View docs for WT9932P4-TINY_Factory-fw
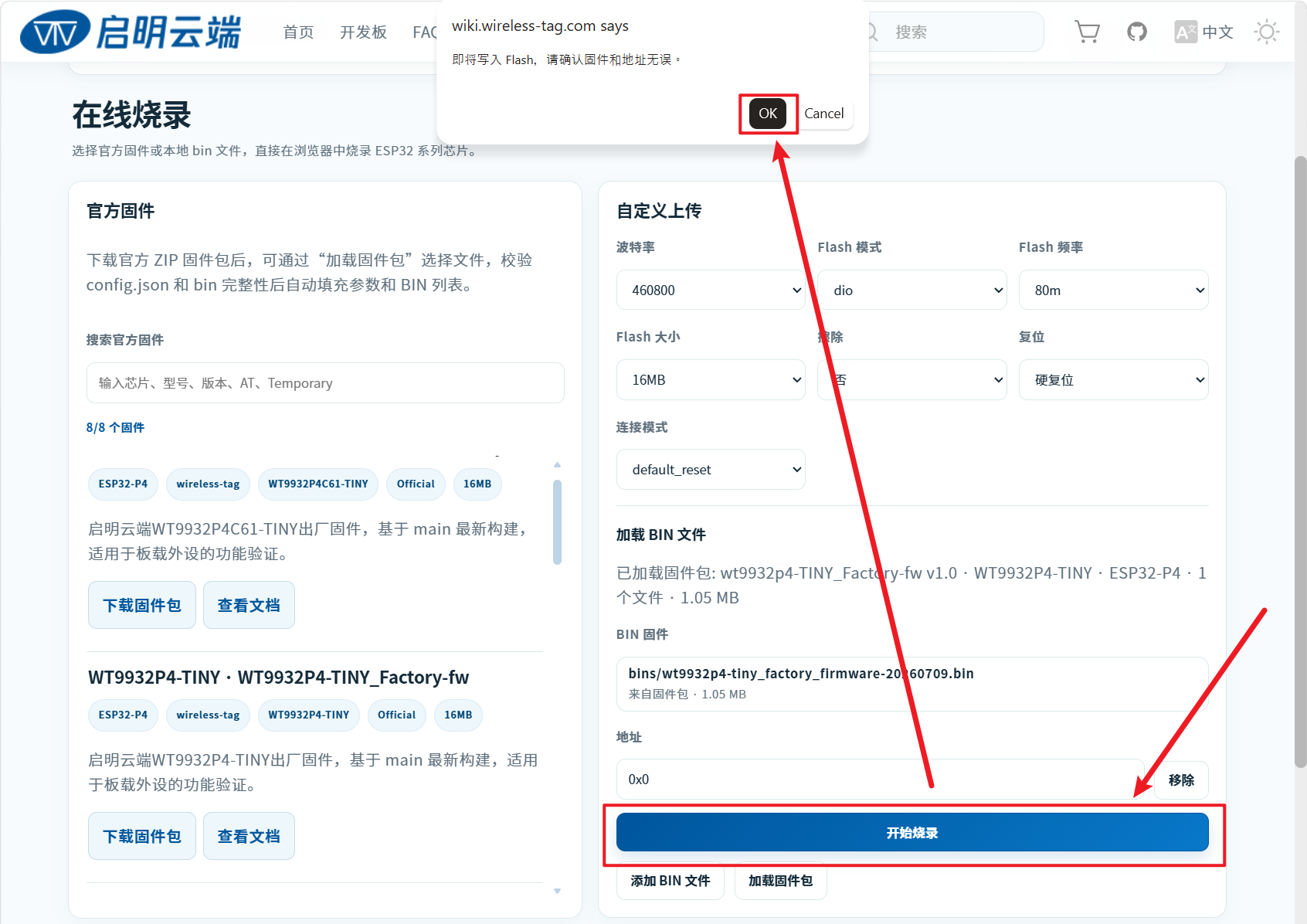The height and width of the screenshot is (924, 1307). 249,836
